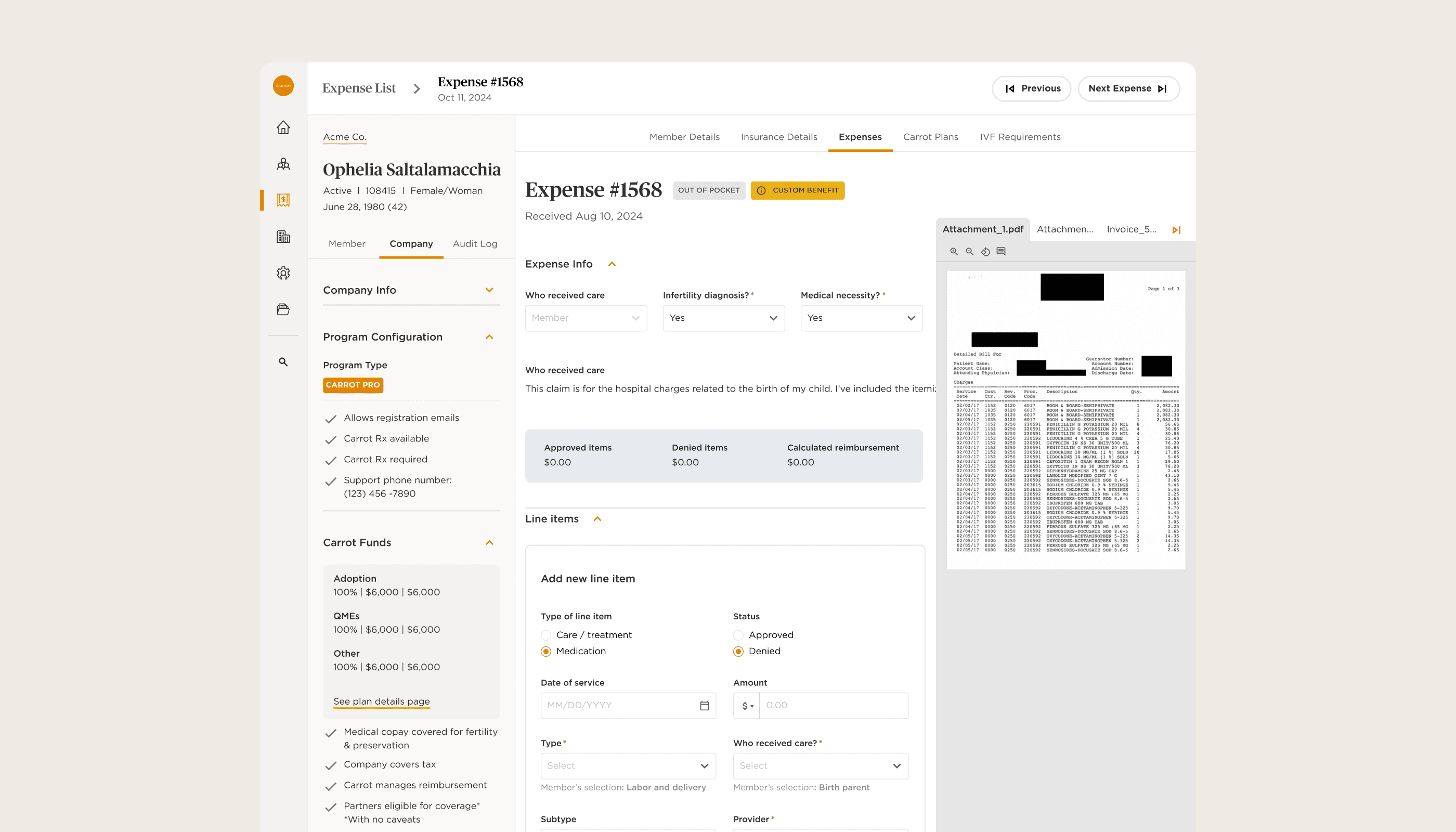Image resolution: width=1456 pixels, height=832 pixels.
Task: Select the Medication radio button
Action: tap(547, 652)
